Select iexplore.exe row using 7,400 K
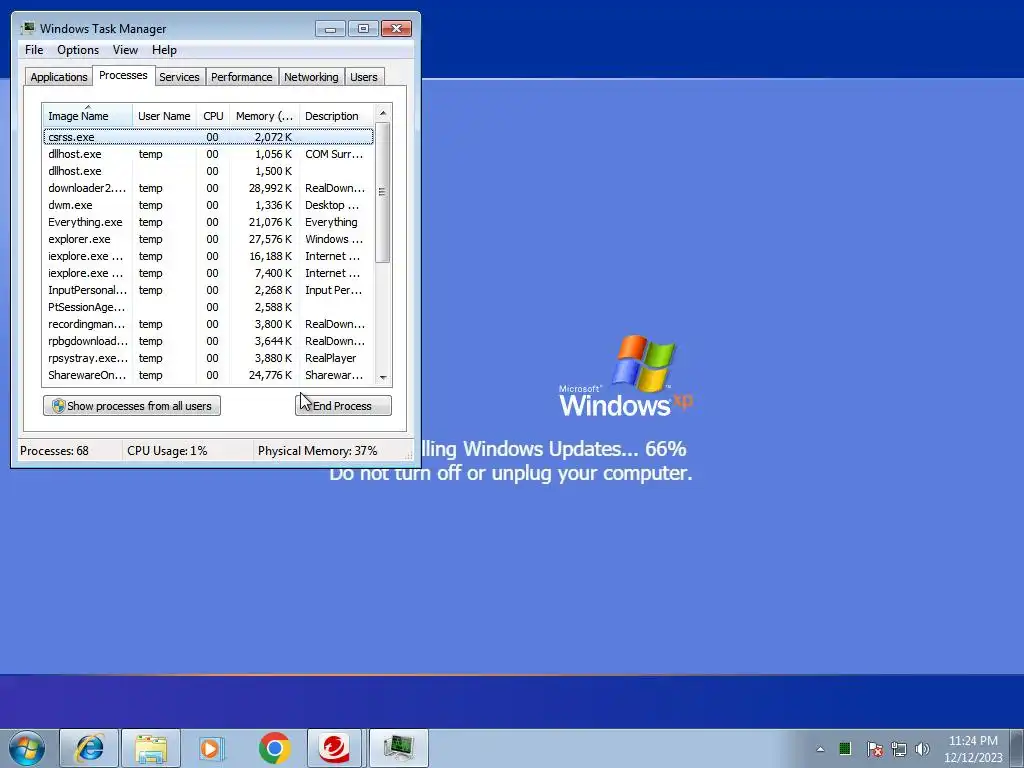The height and width of the screenshot is (768, 1024). [208, 273]
